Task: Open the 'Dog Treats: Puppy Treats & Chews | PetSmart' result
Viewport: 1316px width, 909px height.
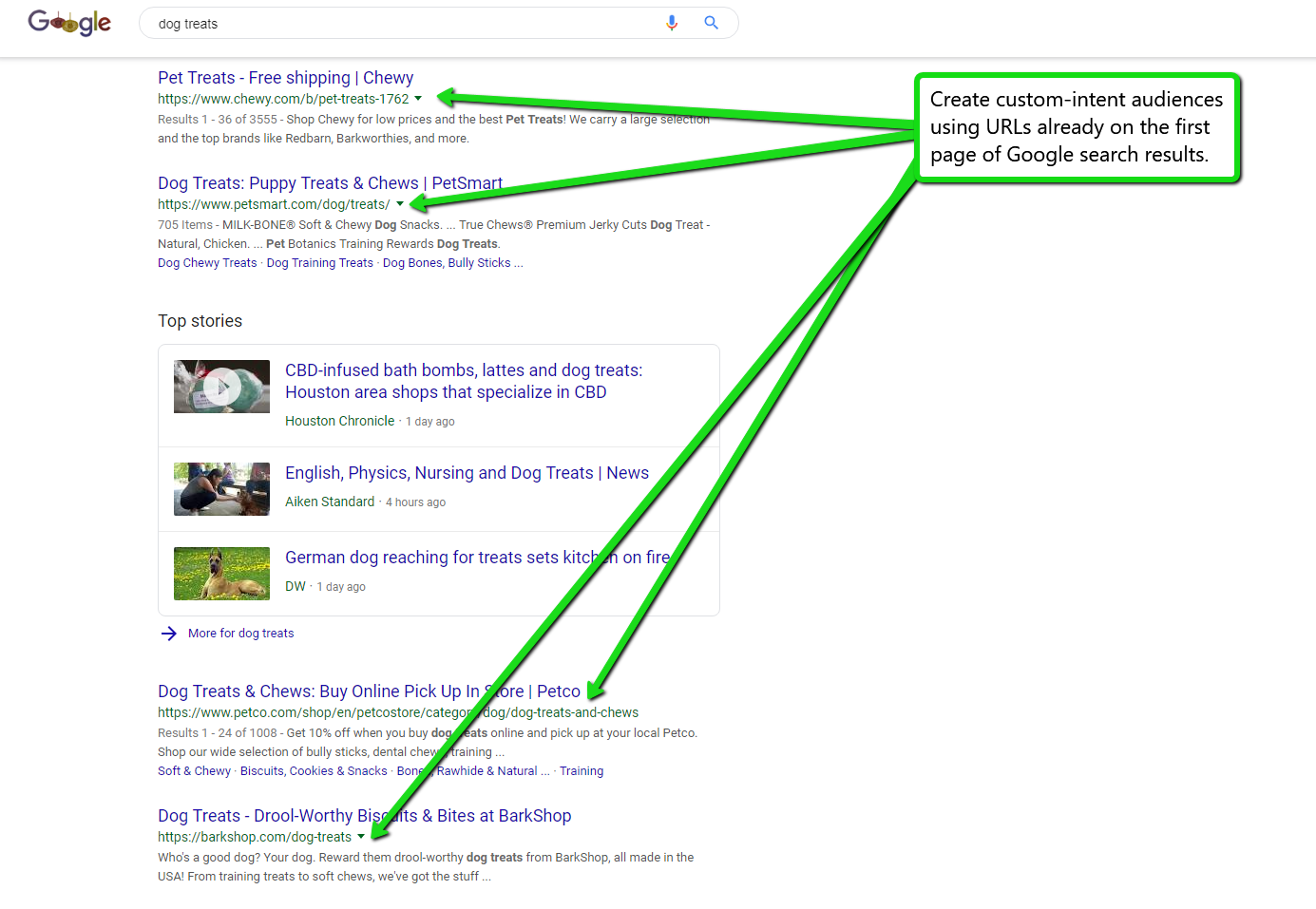Action: pyautogui.click(x=330, y=183)
